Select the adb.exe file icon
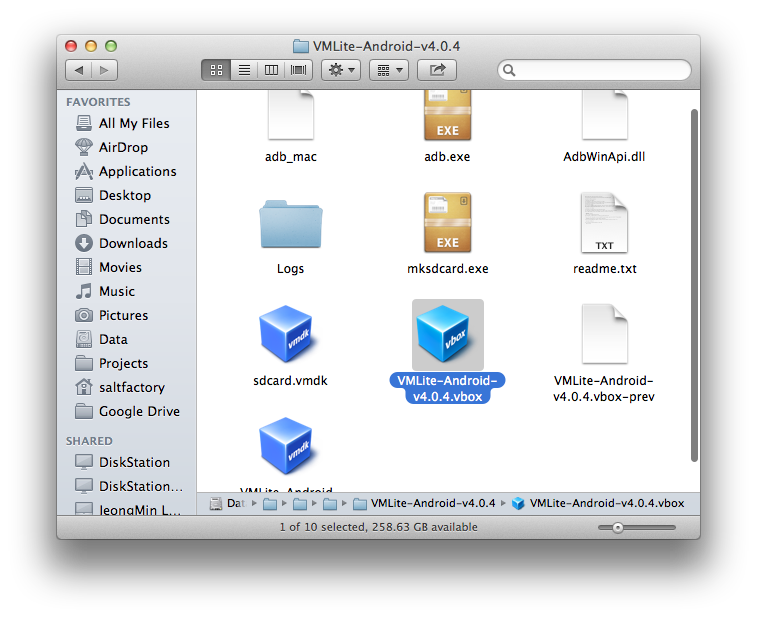The image size is (757, 618). (448, 115)
